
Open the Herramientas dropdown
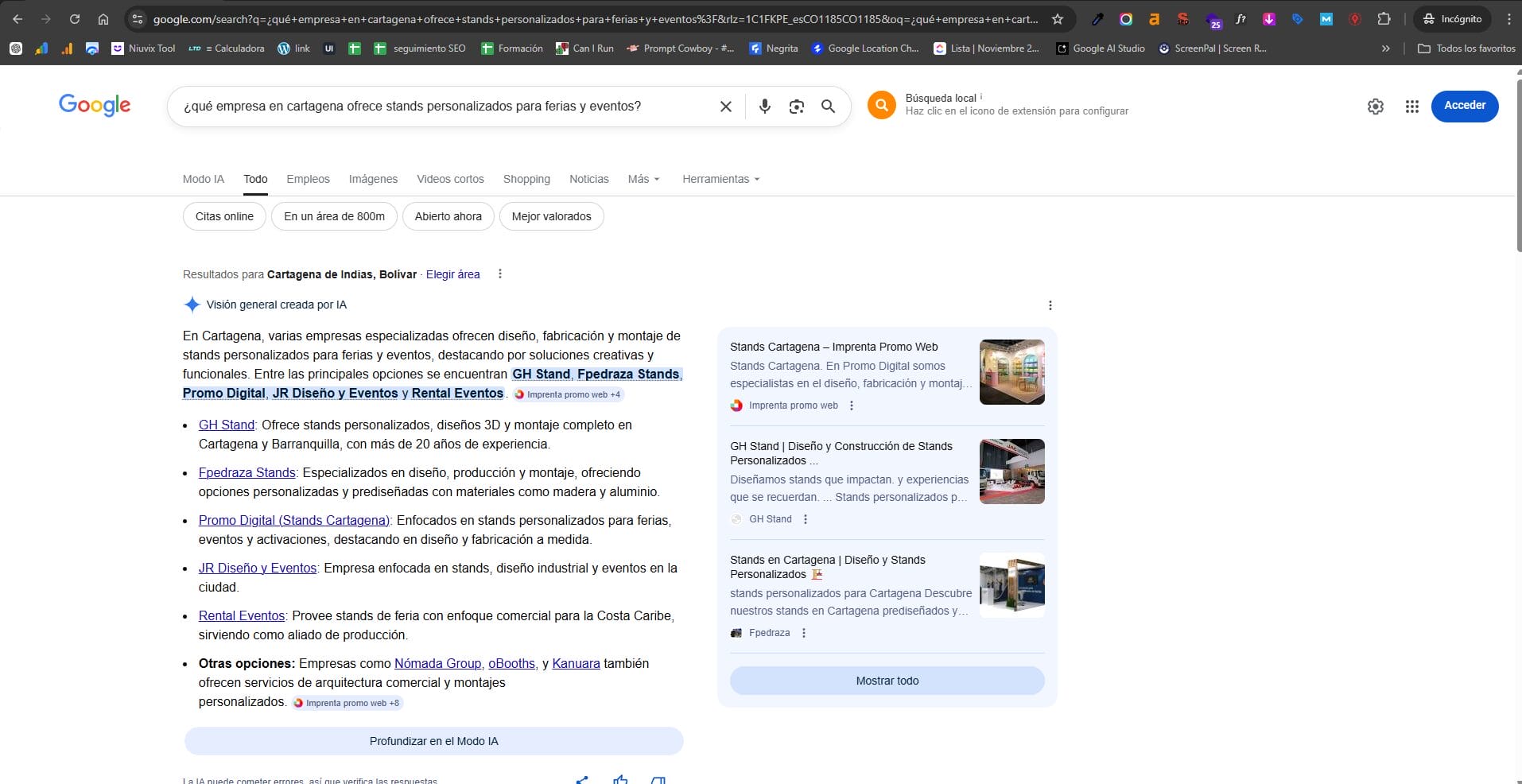coord(720,179)
